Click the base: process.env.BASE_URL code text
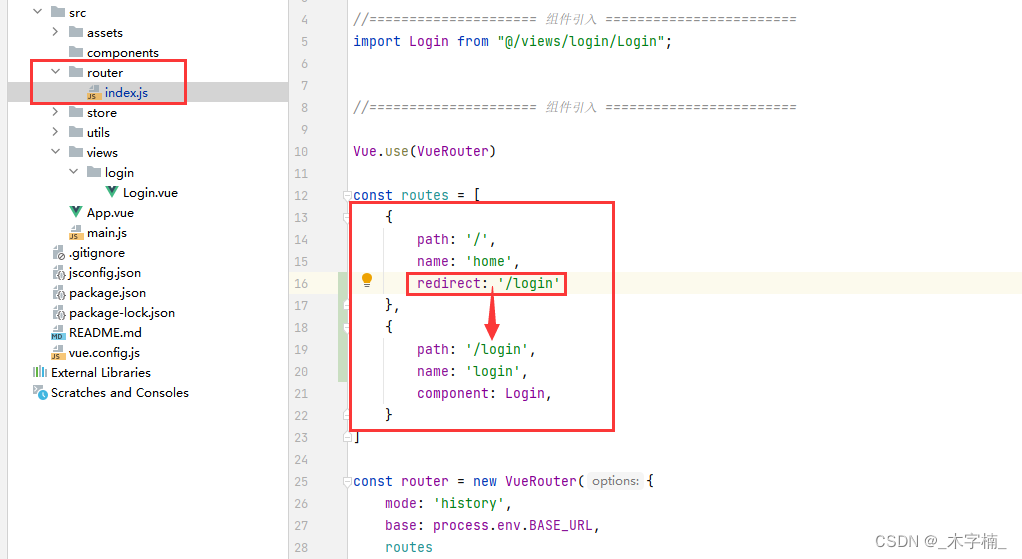The image size is (1022, 559). click(492, 525)
